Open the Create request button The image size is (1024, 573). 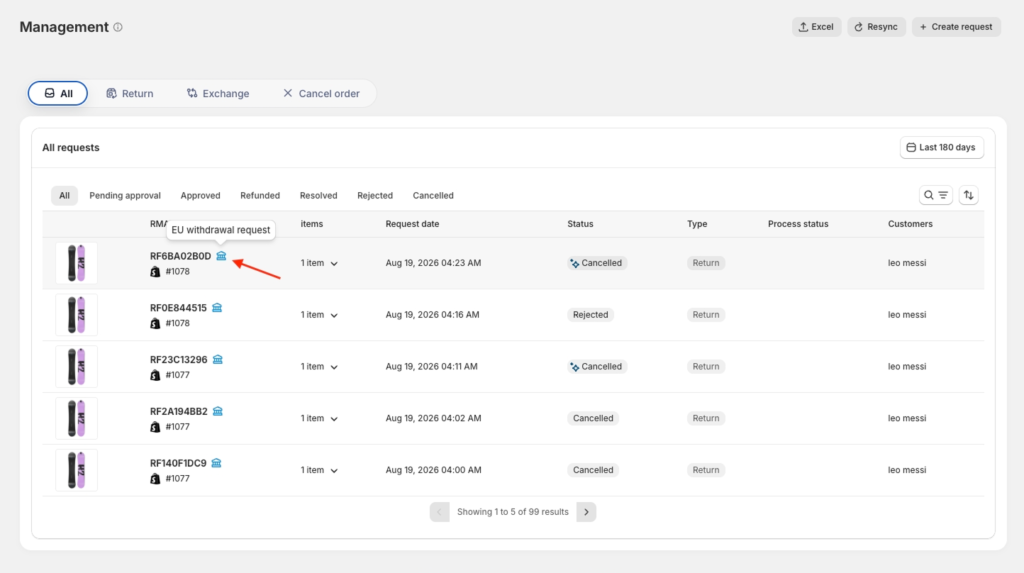956,27
